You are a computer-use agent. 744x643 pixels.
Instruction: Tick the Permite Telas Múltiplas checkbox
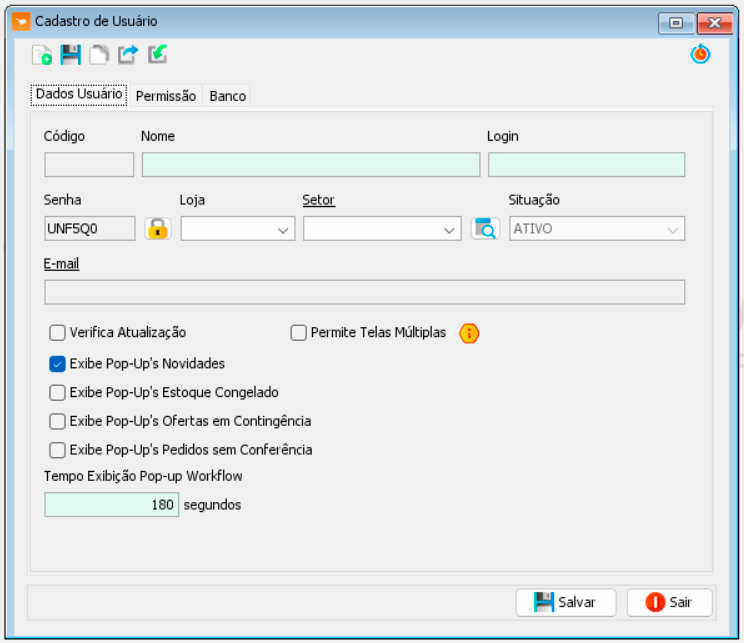298,333
